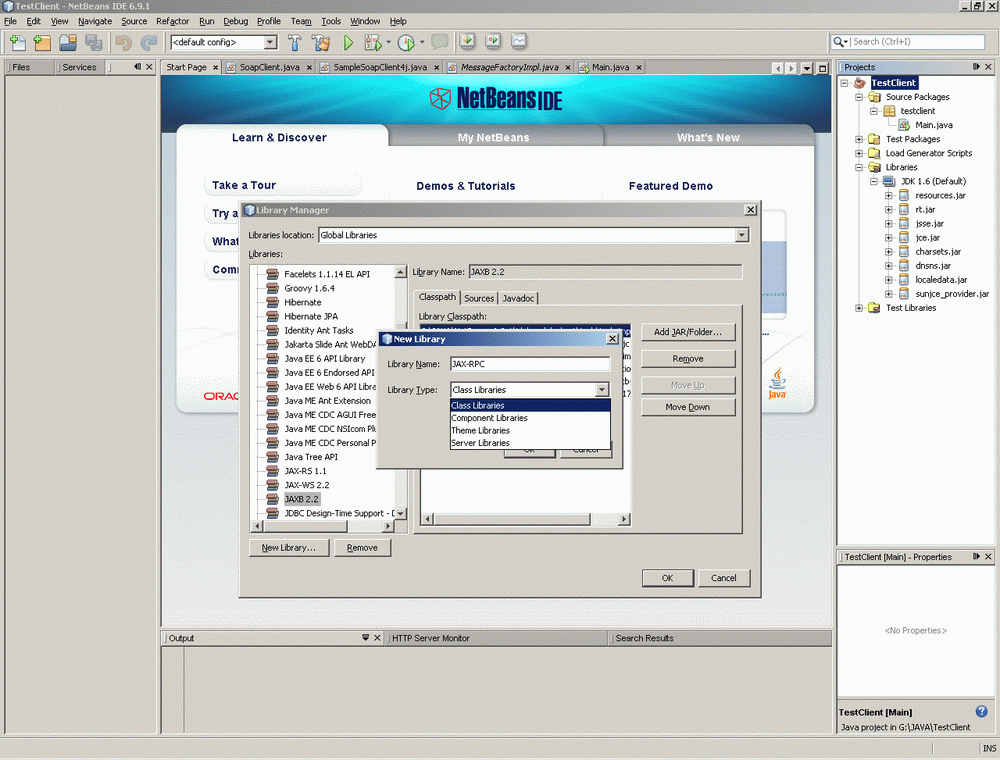Click the Debug Main Project icon
Viewport: 1000px width, 760px height.
tap(372, 43)
